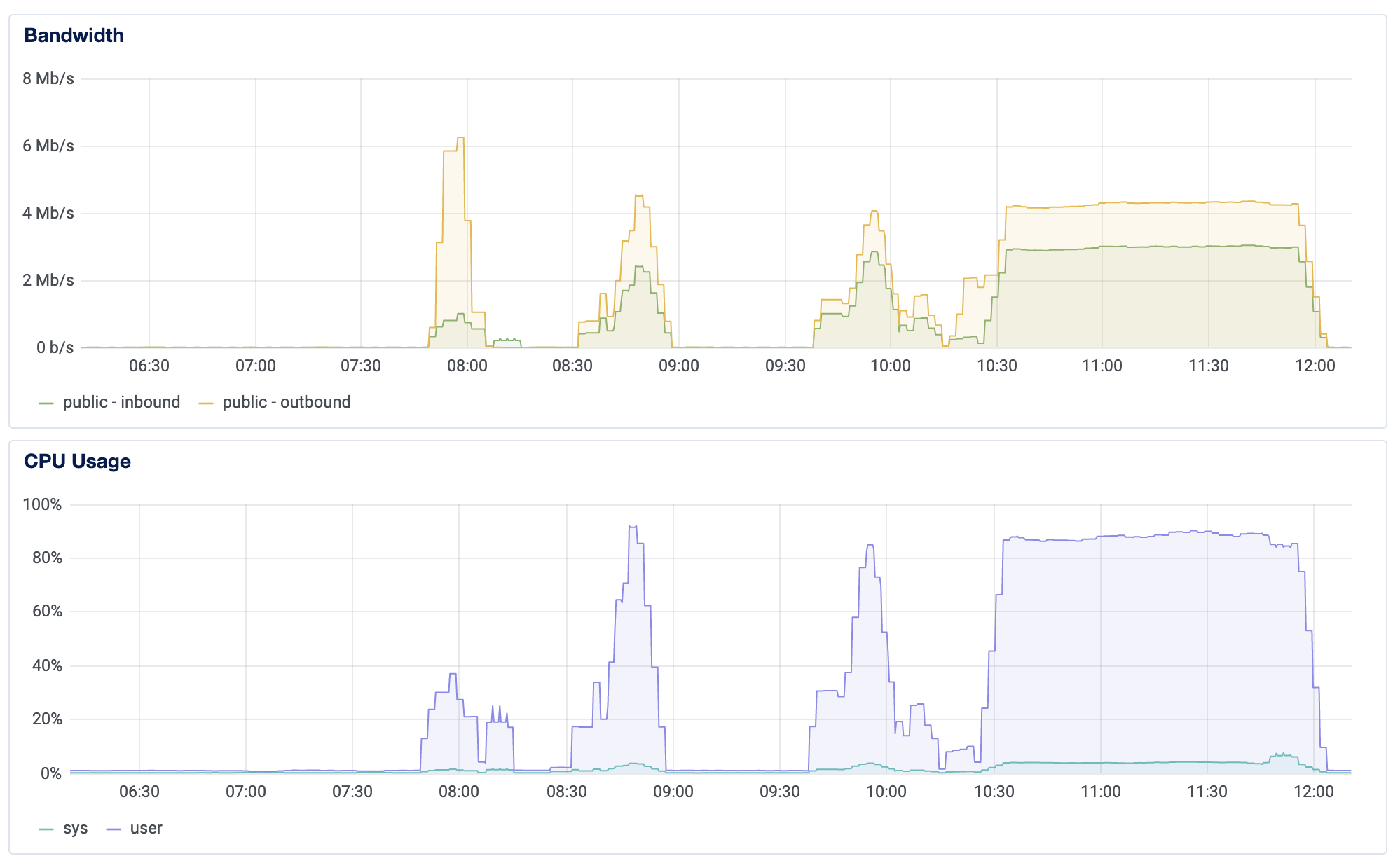Viewport: 1400px width, 863px height.
Task: Open the Bandwidth panel title menu
Action: tap(74, 35)
